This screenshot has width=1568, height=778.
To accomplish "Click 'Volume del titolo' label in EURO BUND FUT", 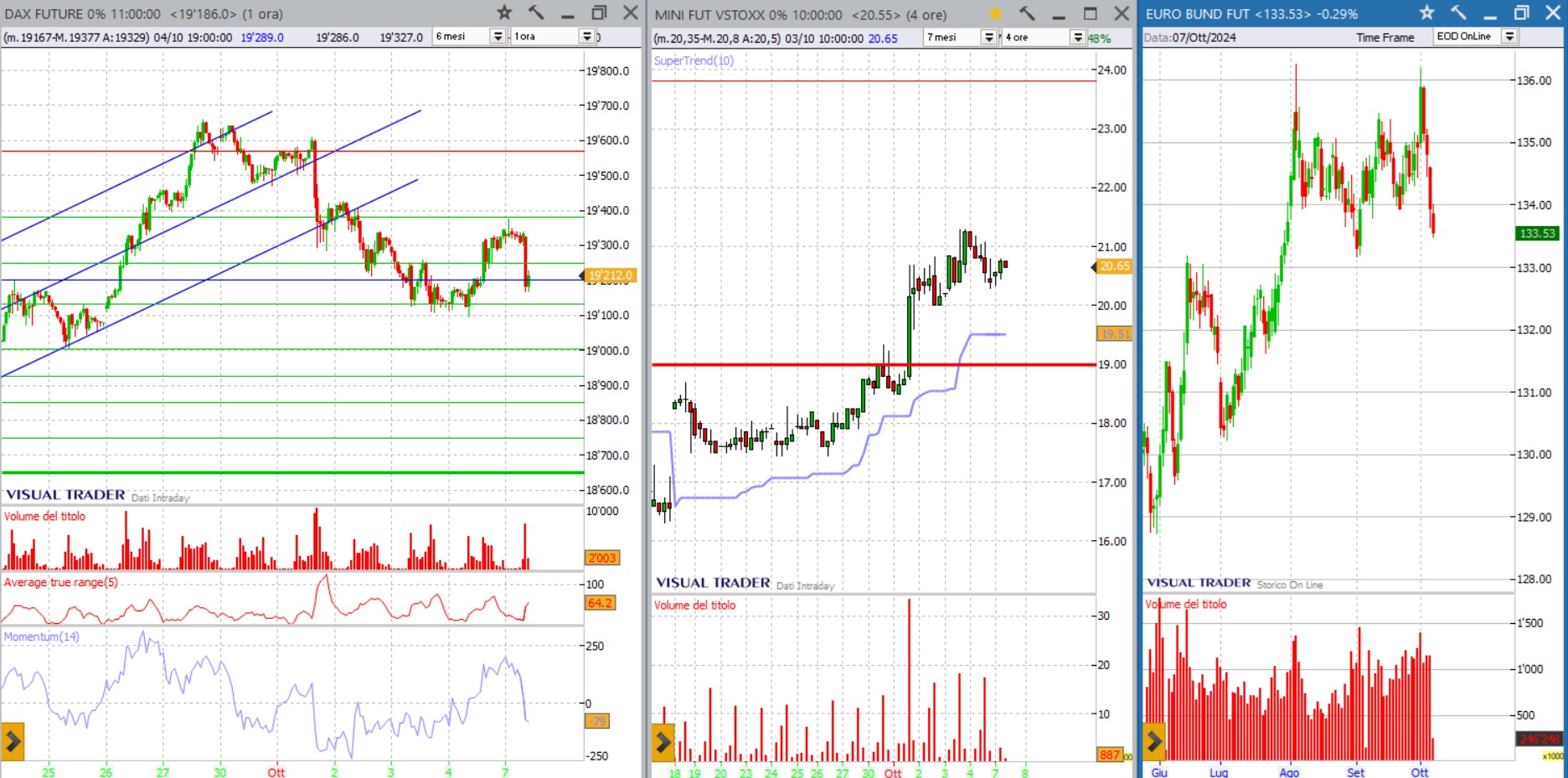I will pyautogui.click(x=1185, y=604).
